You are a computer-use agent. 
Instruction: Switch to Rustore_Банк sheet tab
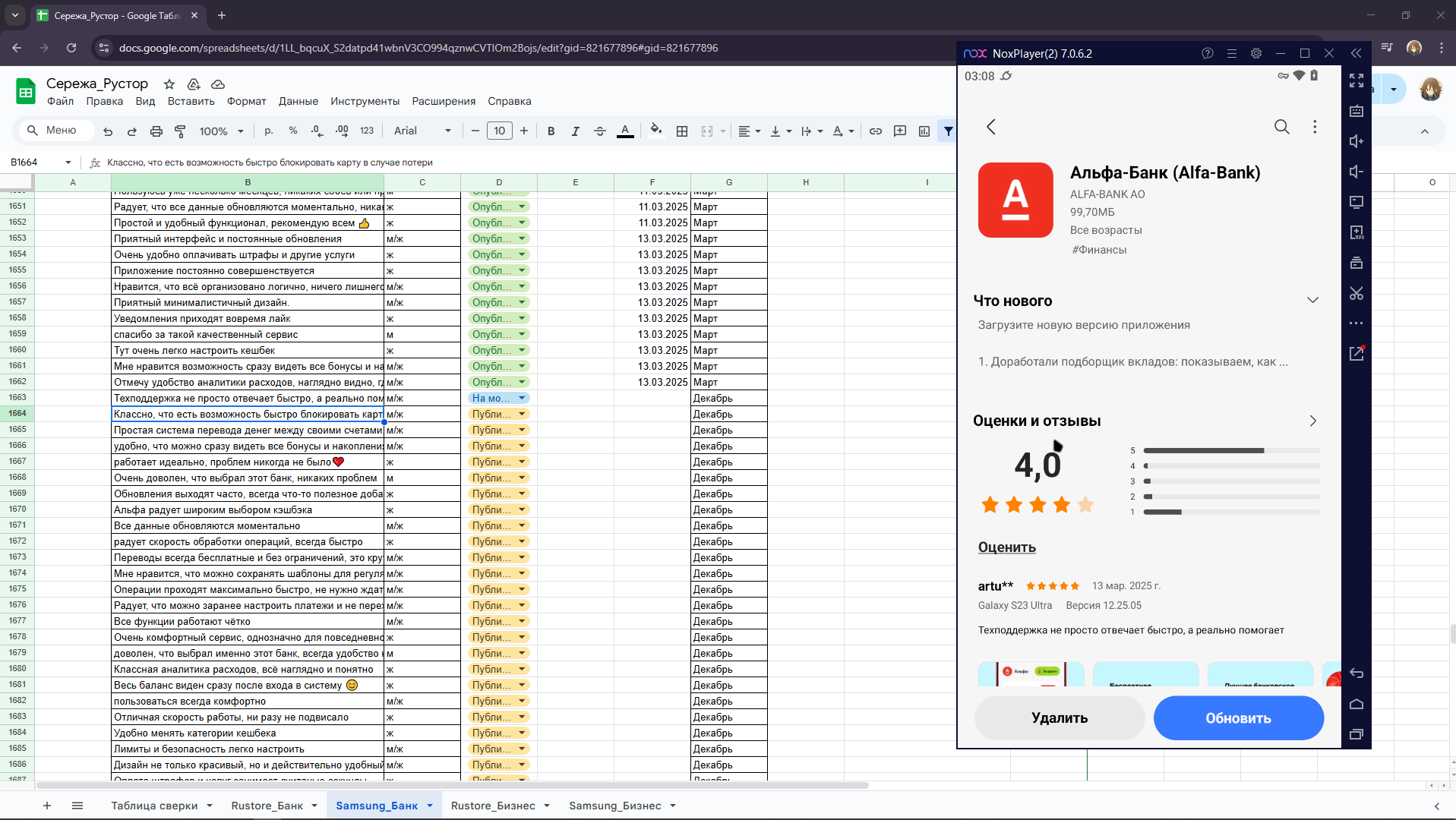(x=267, y=806)
